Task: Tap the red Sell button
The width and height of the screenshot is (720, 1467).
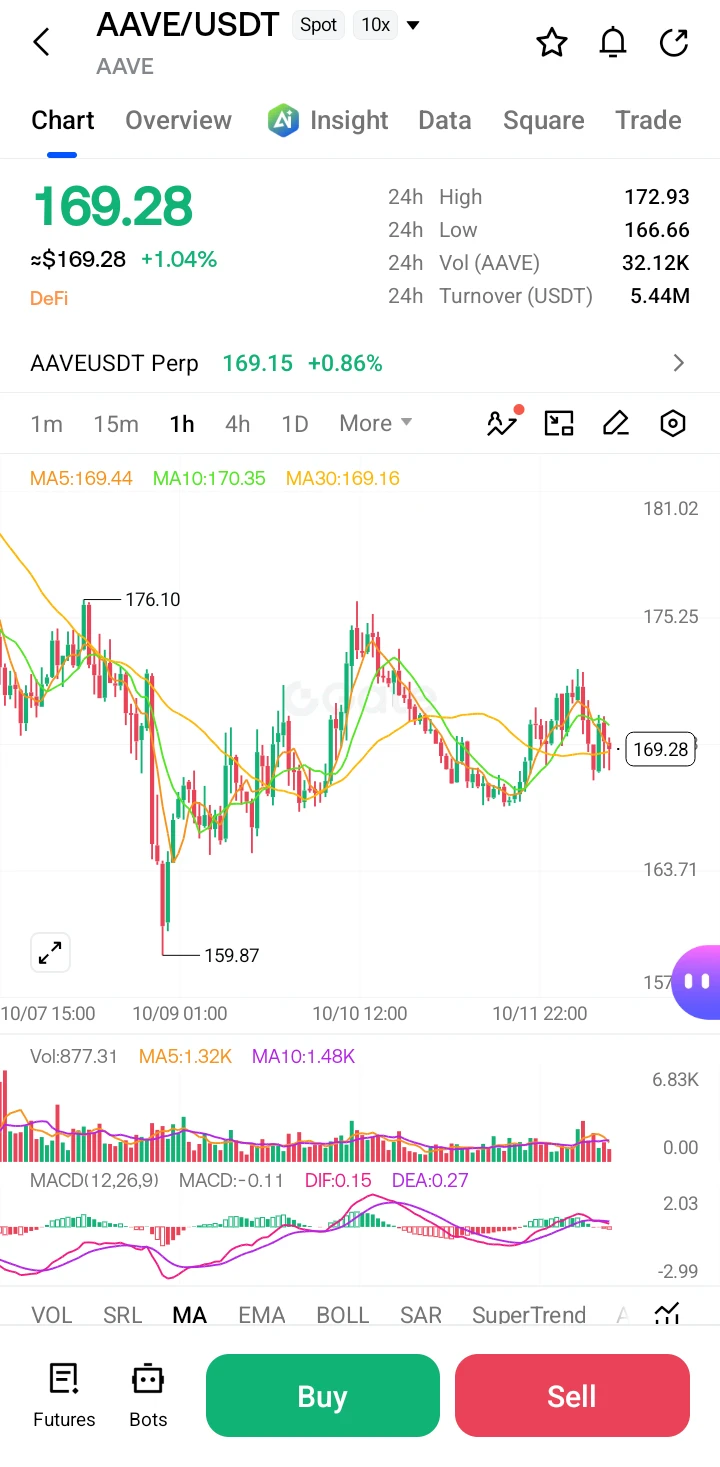Action: click(572, 1395)
